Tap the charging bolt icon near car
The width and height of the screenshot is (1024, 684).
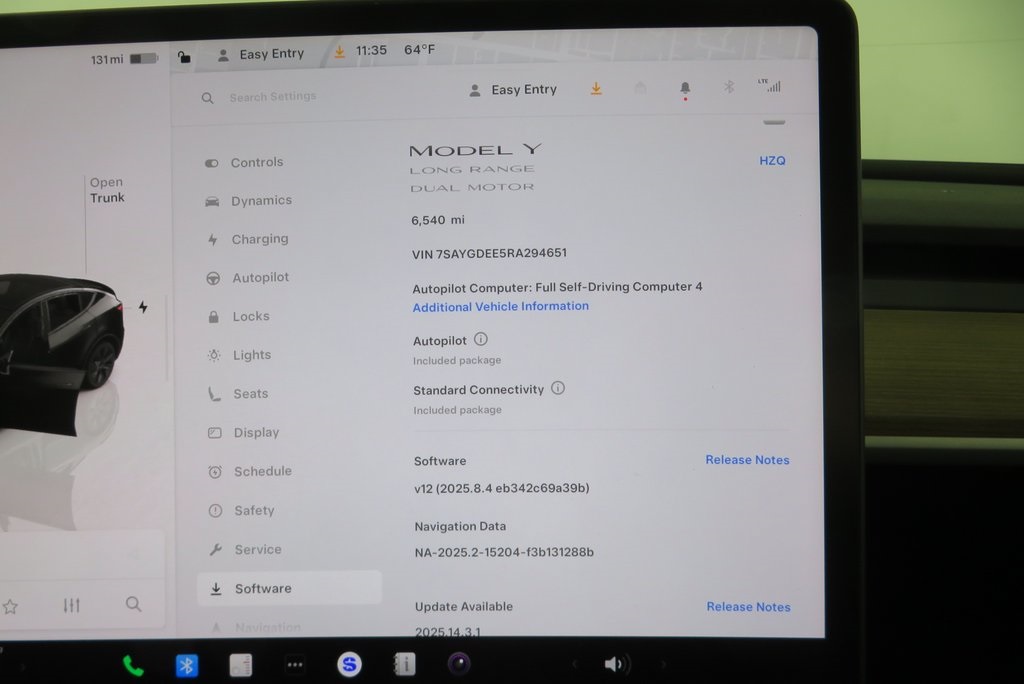143,306
